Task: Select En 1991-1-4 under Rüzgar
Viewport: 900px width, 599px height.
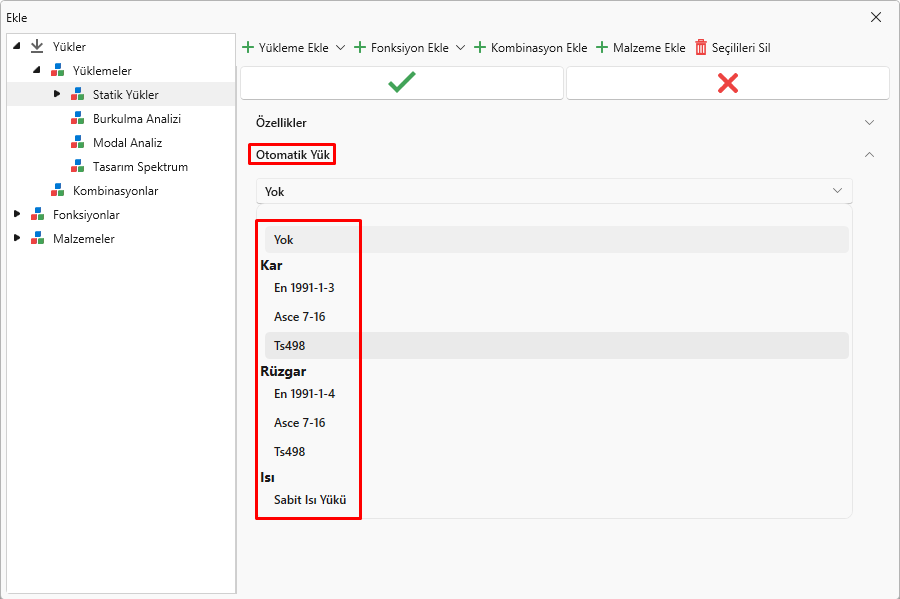Action: [x=304, y=394]
